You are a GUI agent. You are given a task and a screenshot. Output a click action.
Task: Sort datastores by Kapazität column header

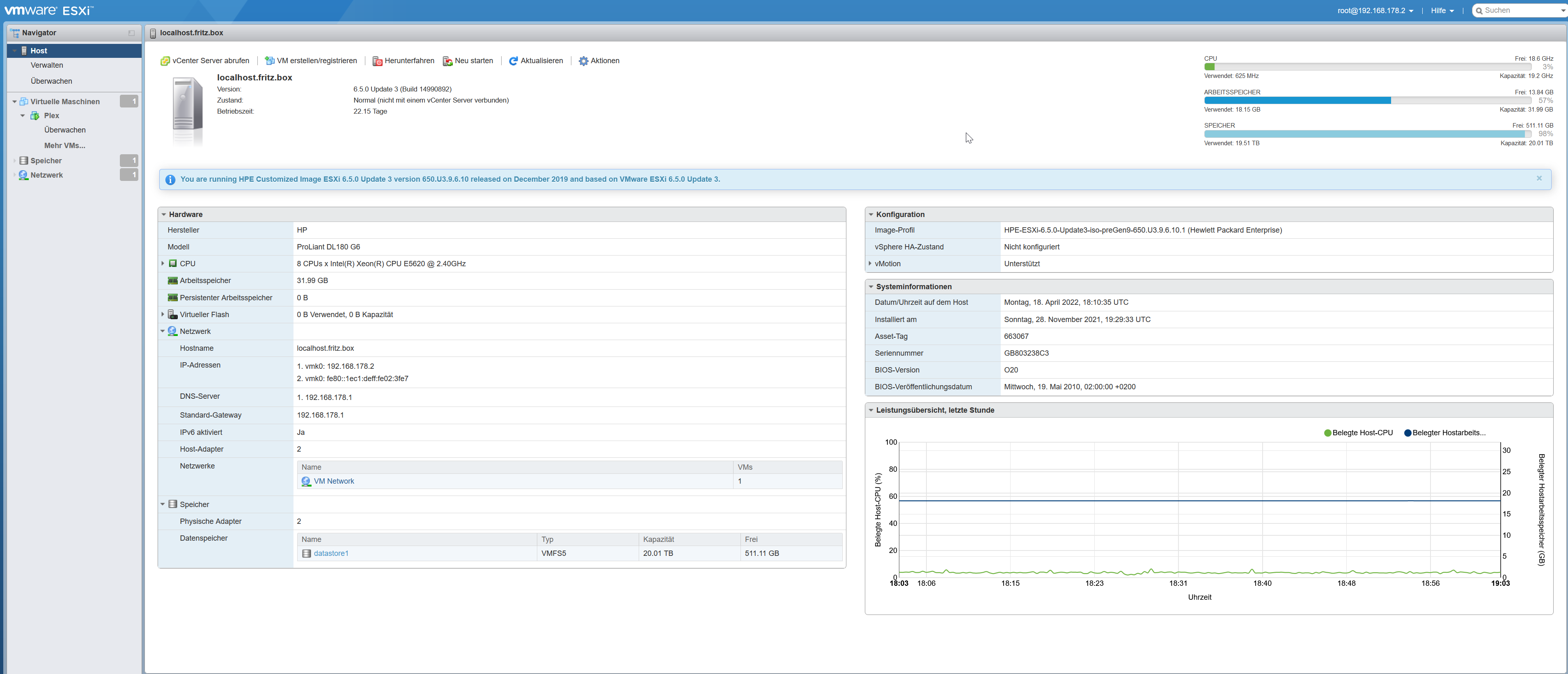[689, 539]
